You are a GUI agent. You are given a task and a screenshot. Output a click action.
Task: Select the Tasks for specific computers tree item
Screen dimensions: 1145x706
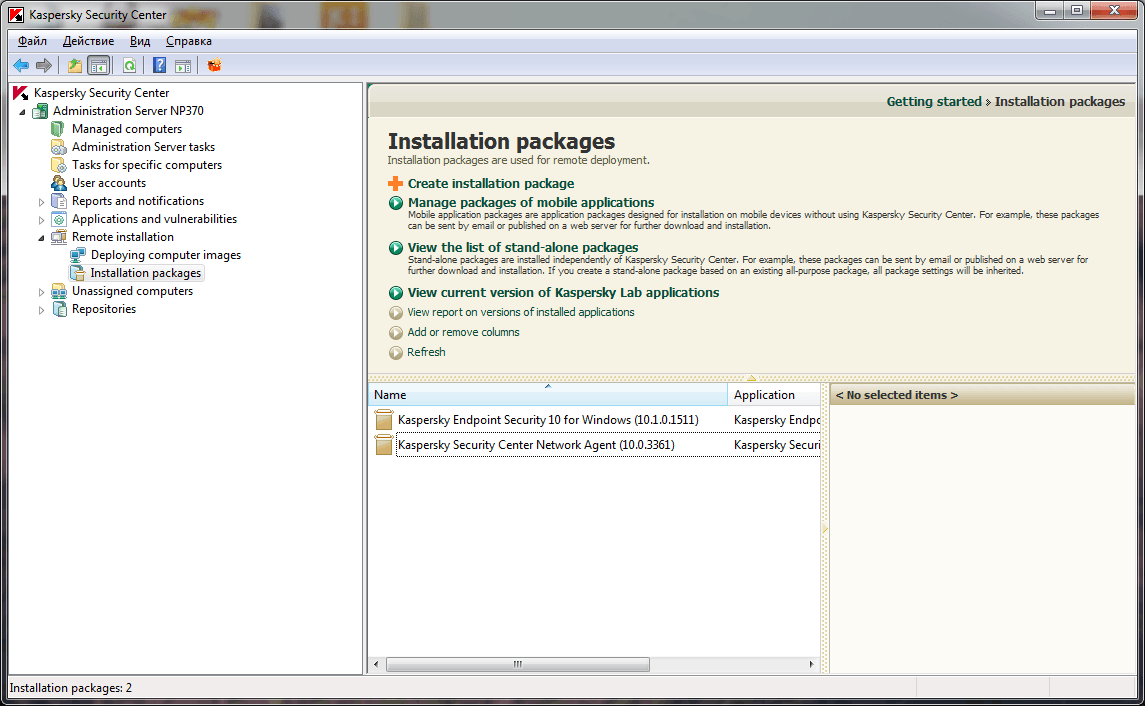[147, 165]
